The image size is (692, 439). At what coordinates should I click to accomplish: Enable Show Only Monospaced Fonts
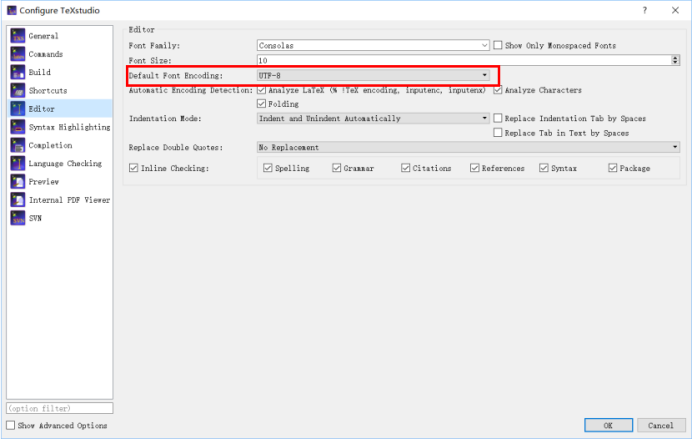click(x=497, y=45)
